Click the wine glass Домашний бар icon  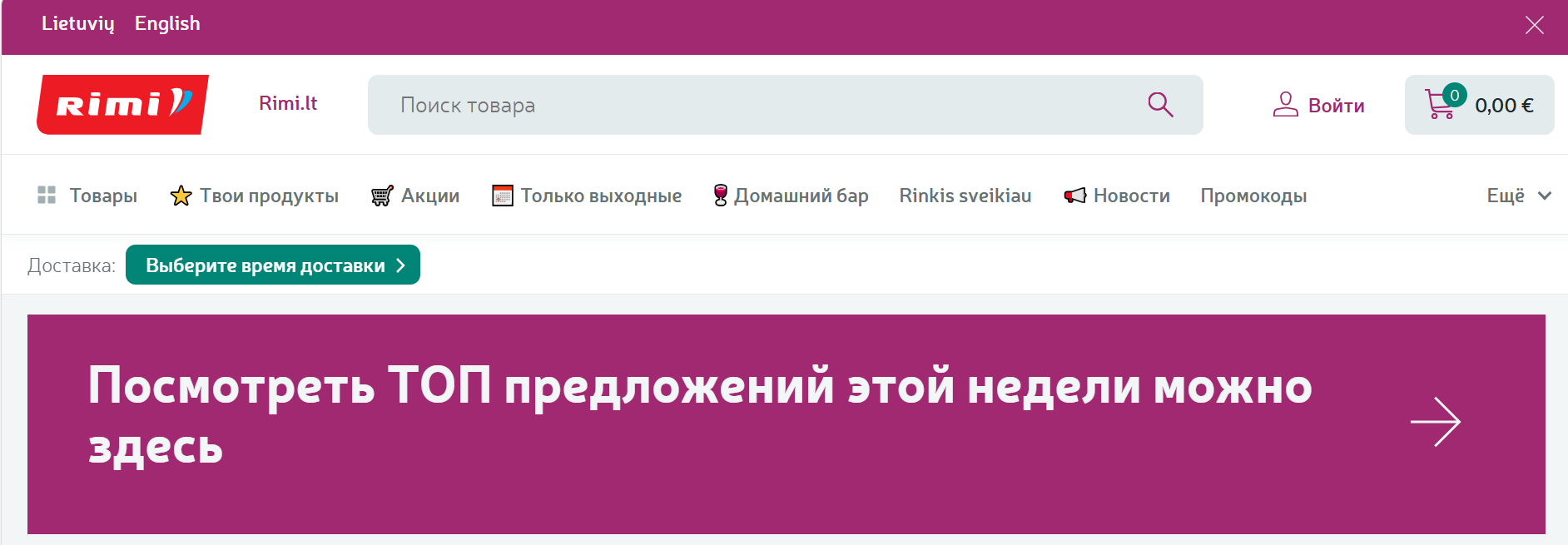(721, 196)
